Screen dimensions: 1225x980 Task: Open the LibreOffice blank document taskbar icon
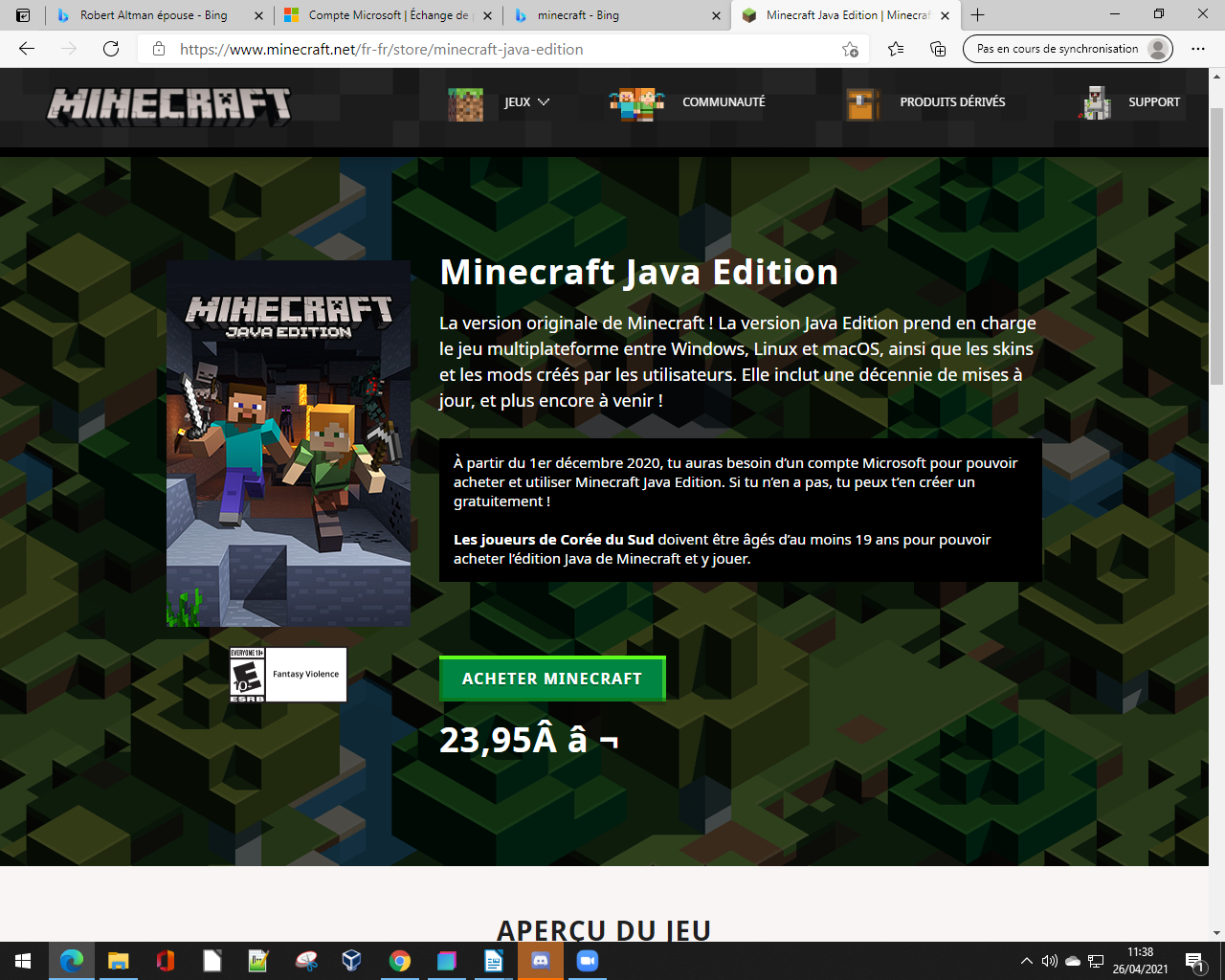212,961
